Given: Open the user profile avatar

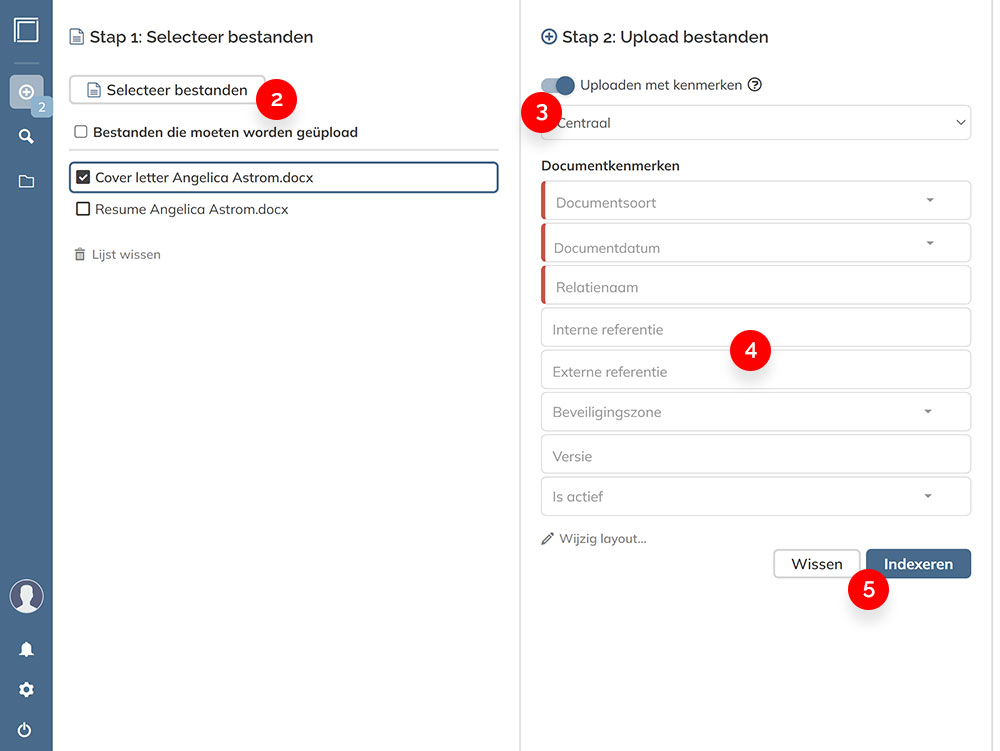Looking at the screenshot, I should point(26,596).
